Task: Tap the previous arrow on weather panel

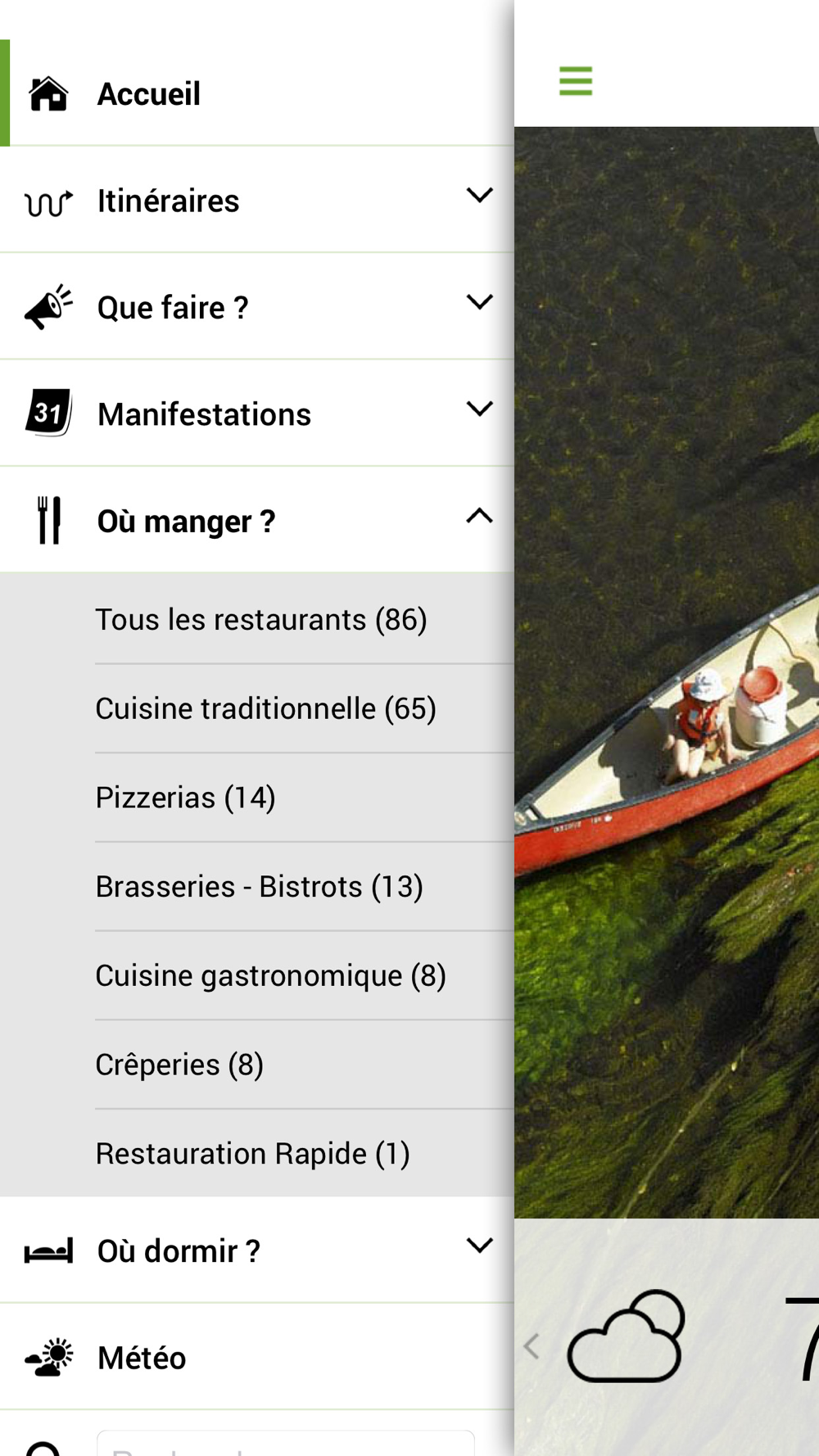Action: point(532,1345)
